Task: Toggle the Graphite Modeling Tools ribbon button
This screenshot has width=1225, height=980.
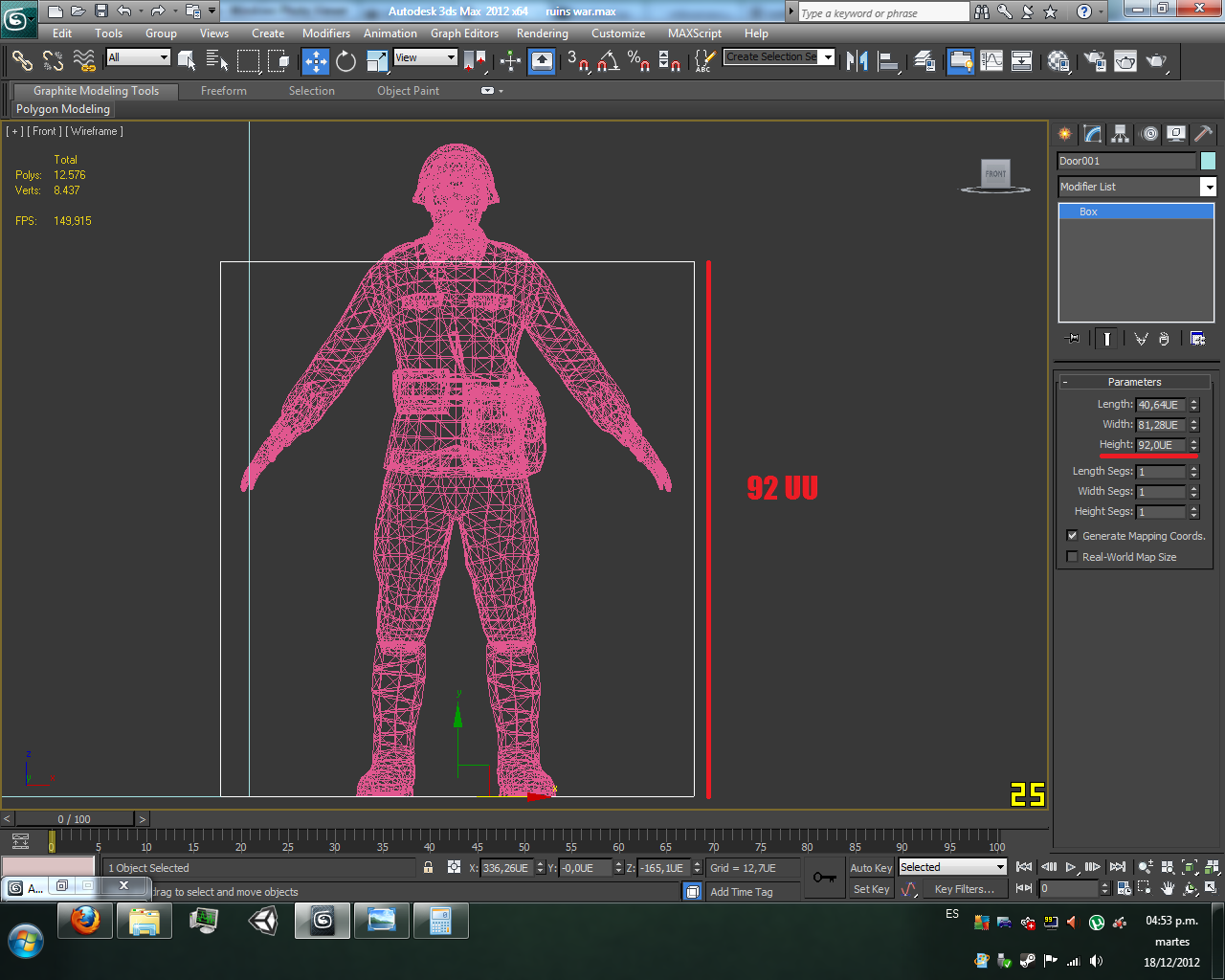Action: 961,61
